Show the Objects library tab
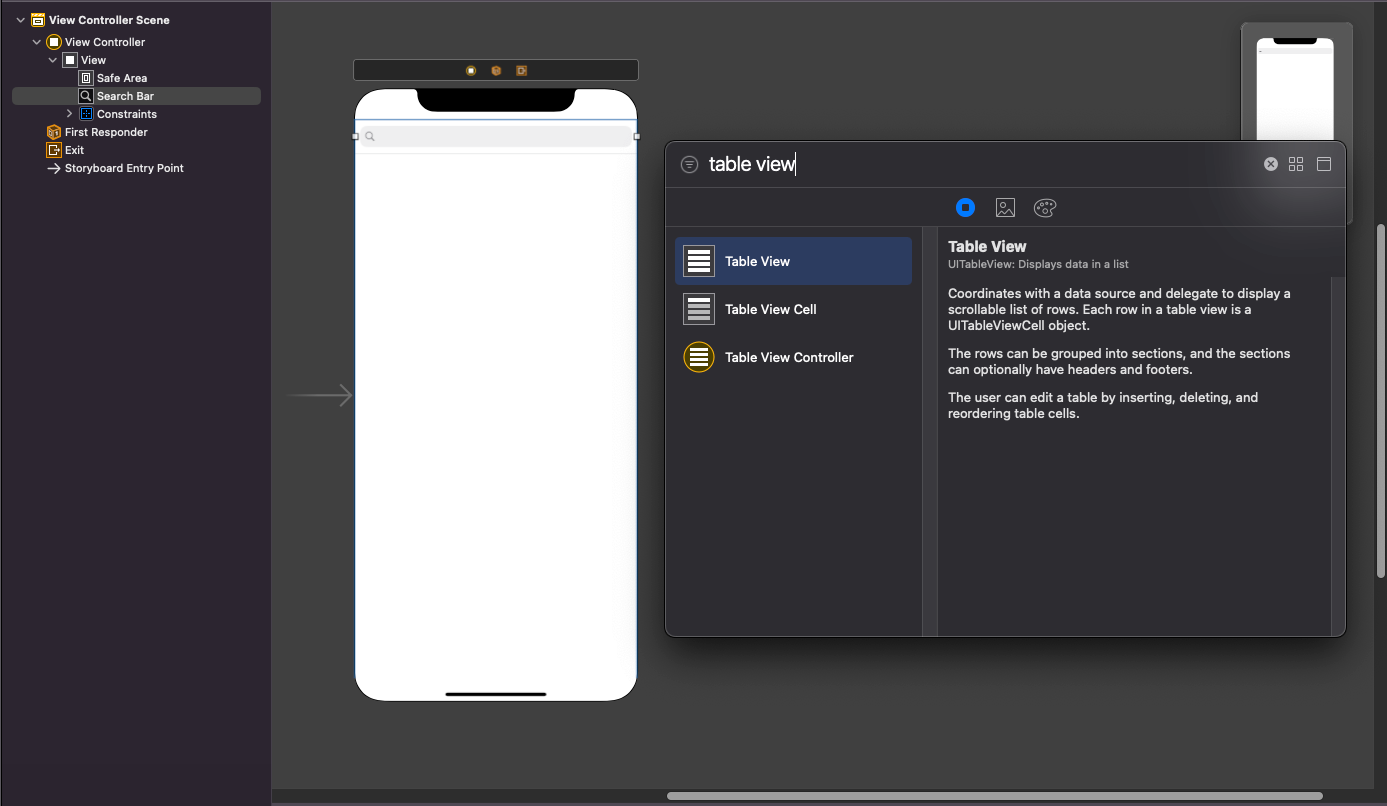 pos(965,207)
